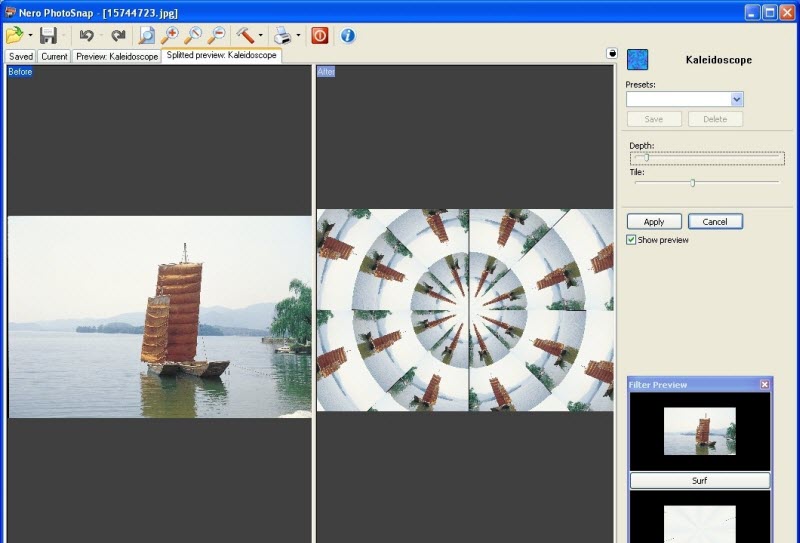Click the Before label on left pane

coord(20,72)
